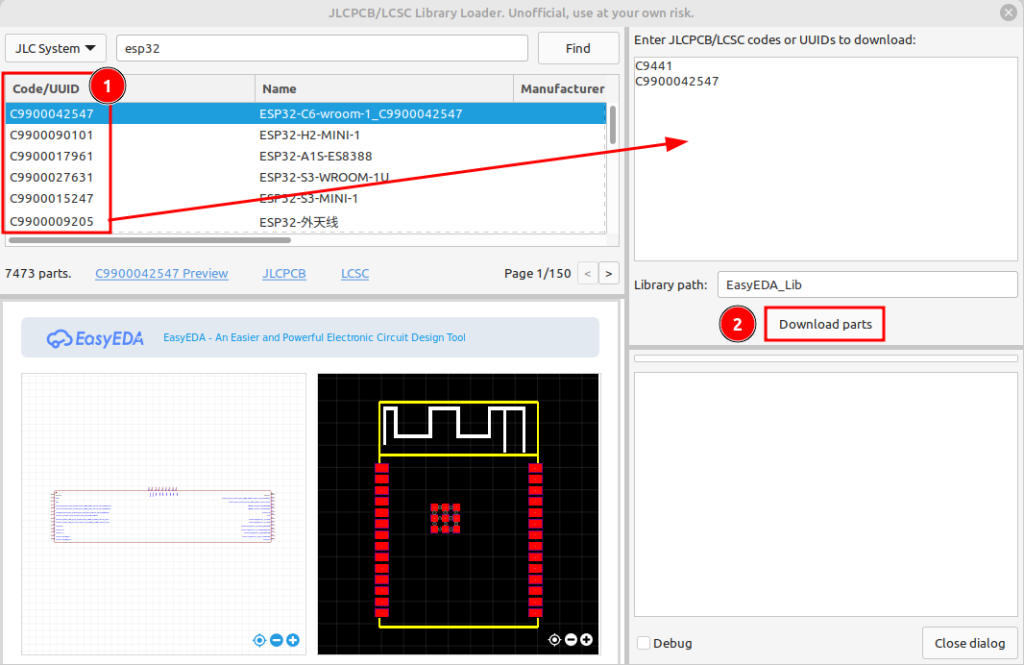Reset the footprint preview view

coord(554,640)
